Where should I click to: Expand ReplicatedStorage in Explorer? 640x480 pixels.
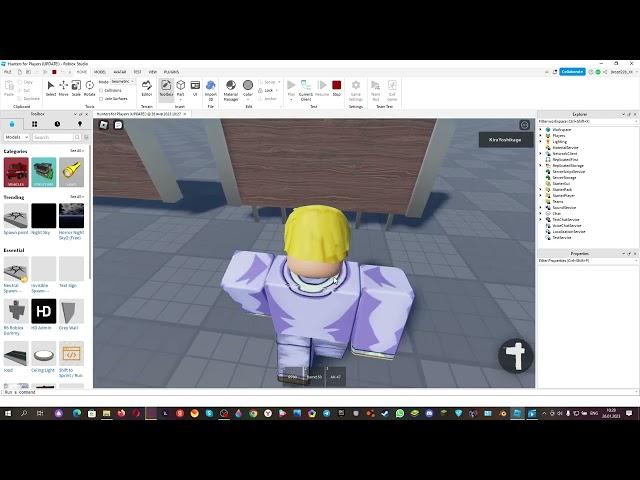coord(540,166)
